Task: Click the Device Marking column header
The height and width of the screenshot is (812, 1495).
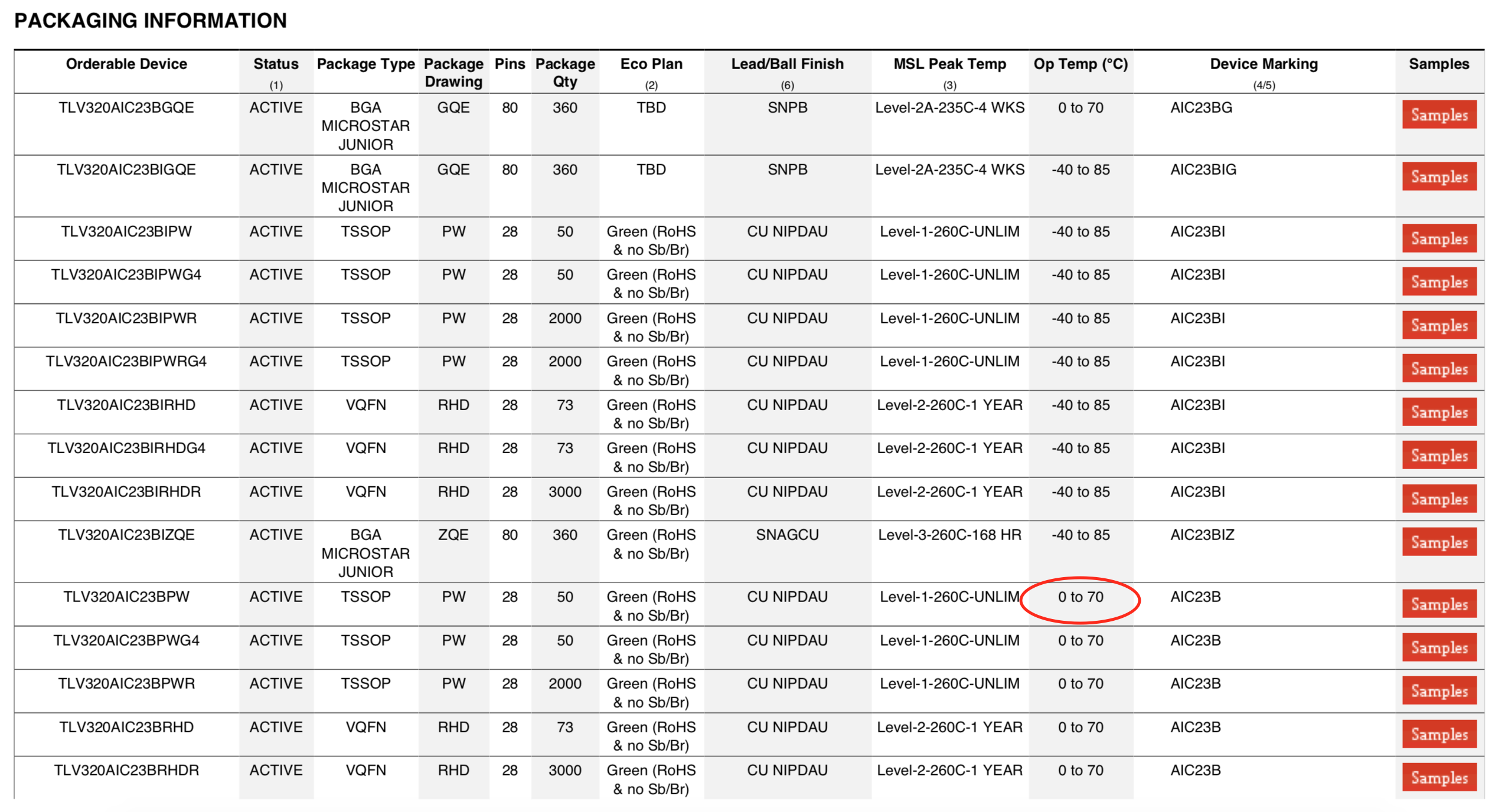Action: tap(1264, 64)
